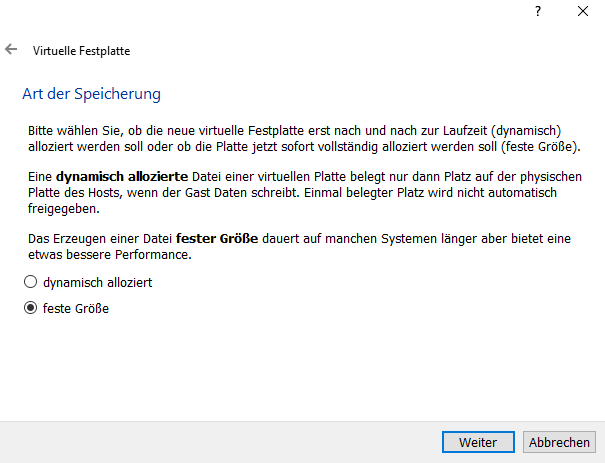The width and height of the screenshot is (605, 463).
Task: Close the Virtuelle Festplatte dialog window
Action: tap(583, 12)
